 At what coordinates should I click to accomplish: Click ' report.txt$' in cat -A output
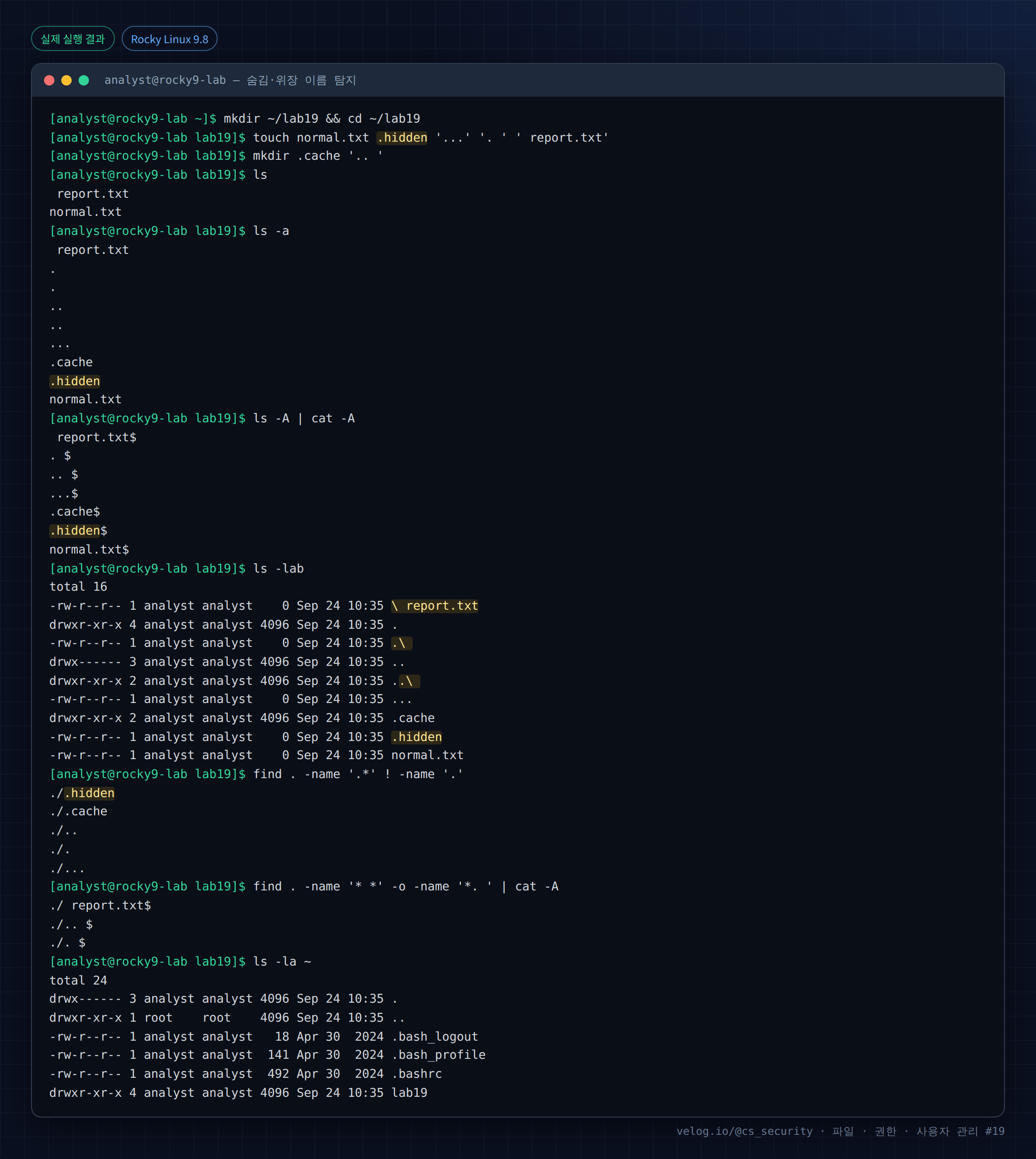97,437
